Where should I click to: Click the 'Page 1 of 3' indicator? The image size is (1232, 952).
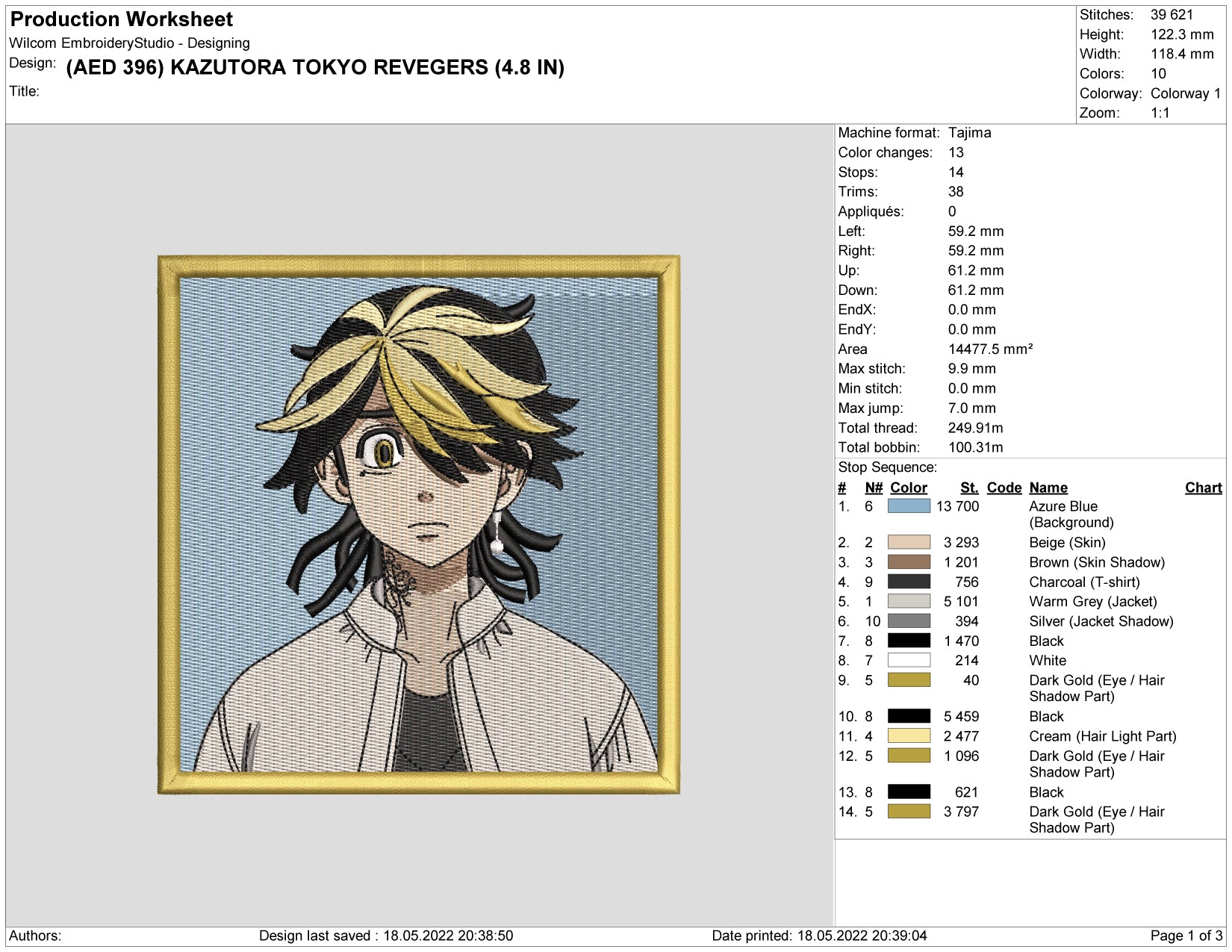point(1186,936)
